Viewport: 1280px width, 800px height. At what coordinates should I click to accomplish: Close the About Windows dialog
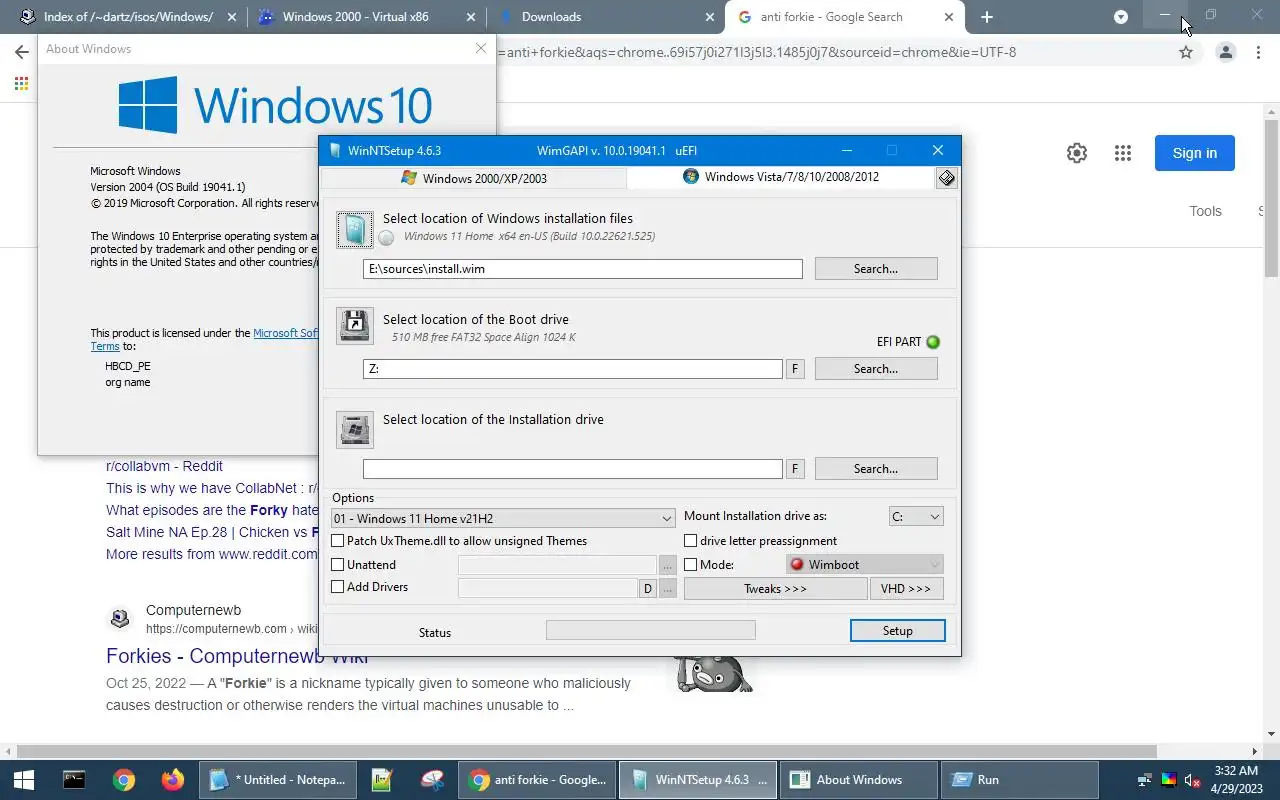tap(481, 48)
